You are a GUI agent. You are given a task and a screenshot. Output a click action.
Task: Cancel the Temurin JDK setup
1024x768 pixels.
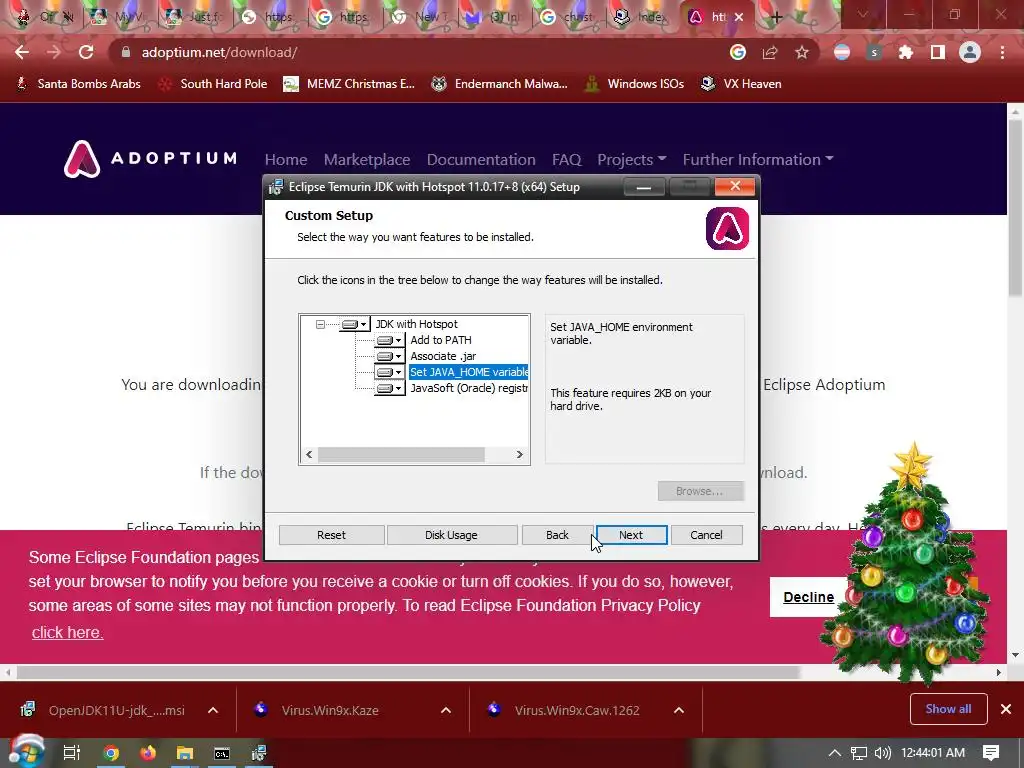[x=707, y=535]
